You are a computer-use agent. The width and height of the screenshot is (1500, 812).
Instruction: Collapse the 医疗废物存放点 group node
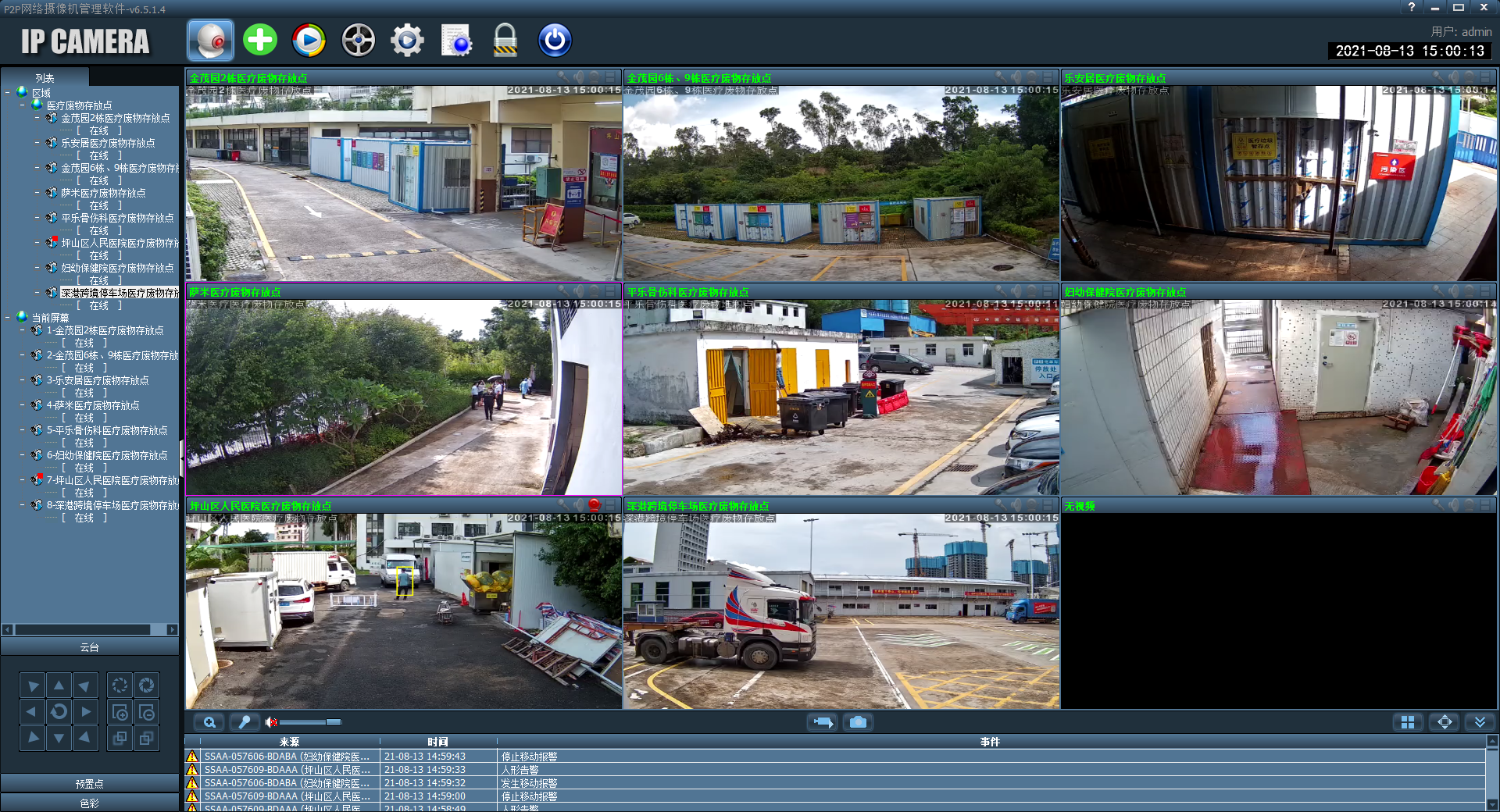coord(23,105)
